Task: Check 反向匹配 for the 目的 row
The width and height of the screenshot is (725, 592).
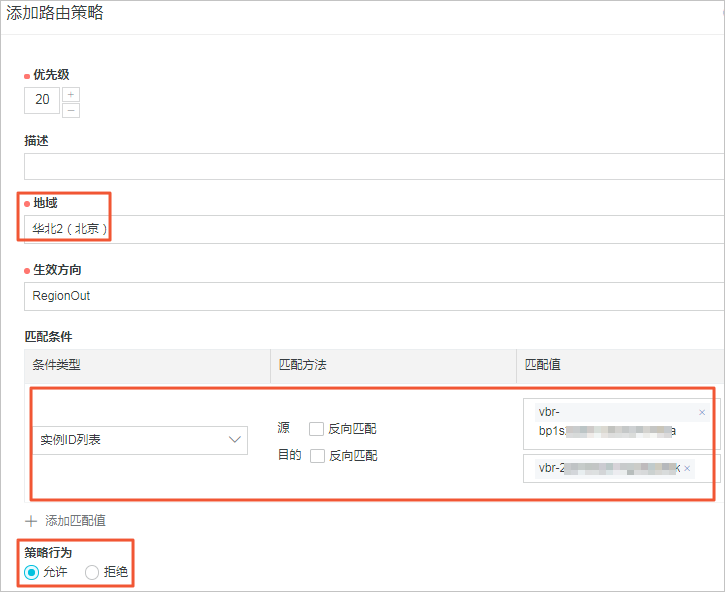Action: (x=317, y=456)
